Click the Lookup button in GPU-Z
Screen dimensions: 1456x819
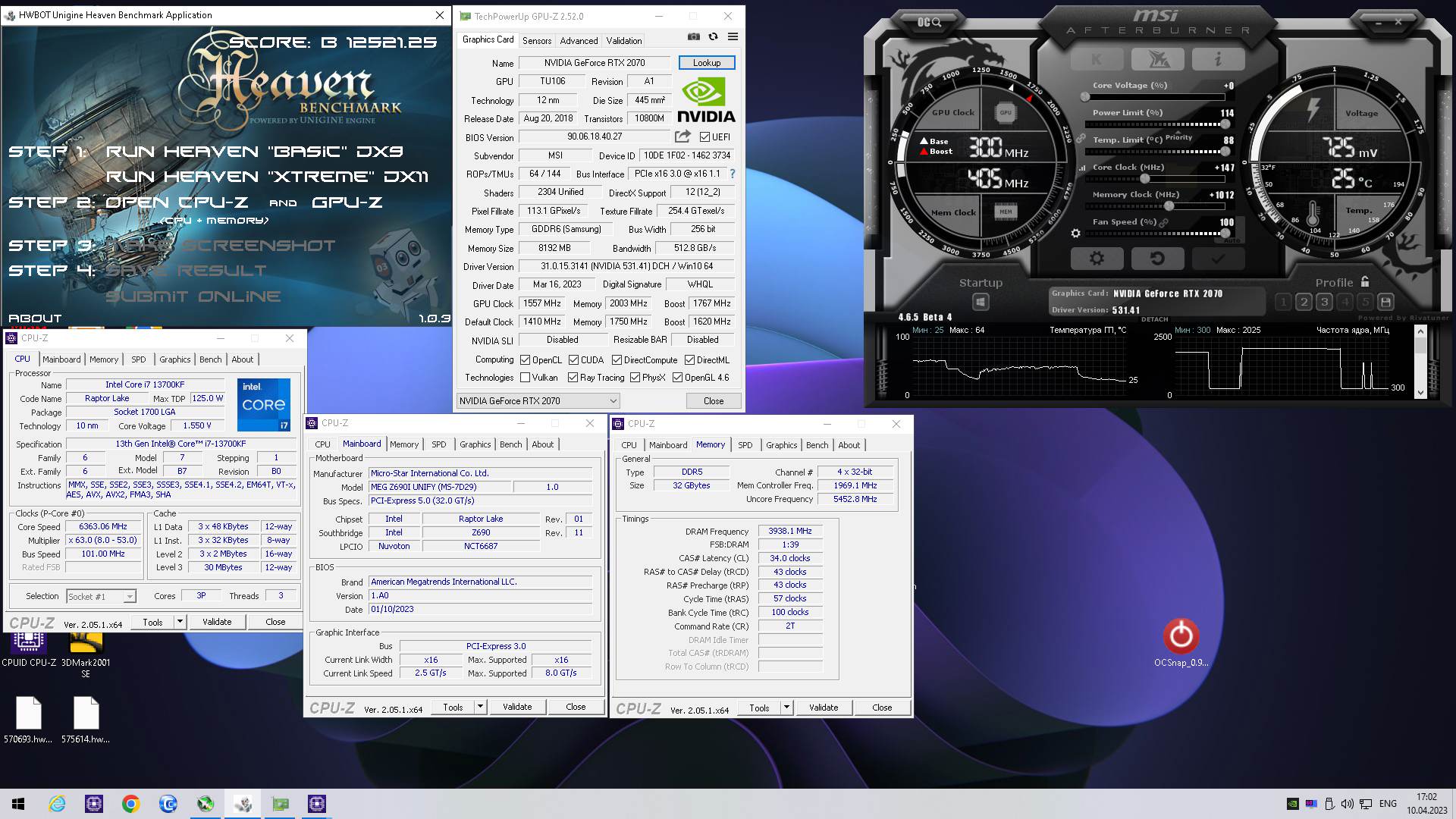pos(707,63)
